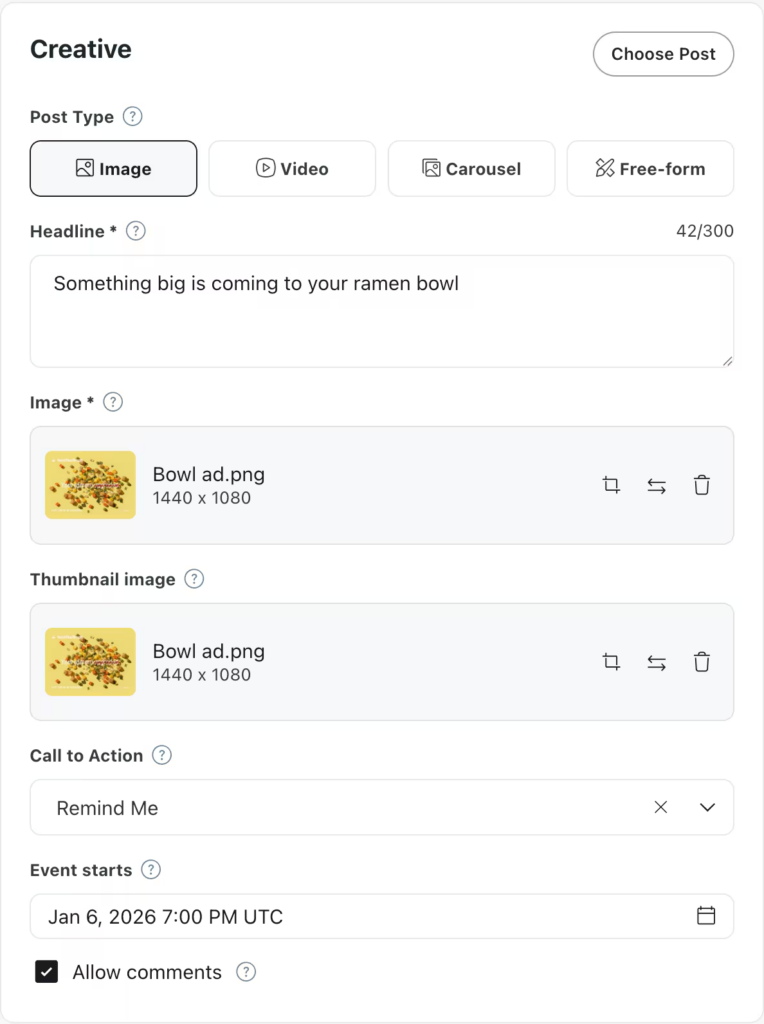Choose the Free-form post type
This screenshot has width=764, height=1024.
click(x=650, y=169)
